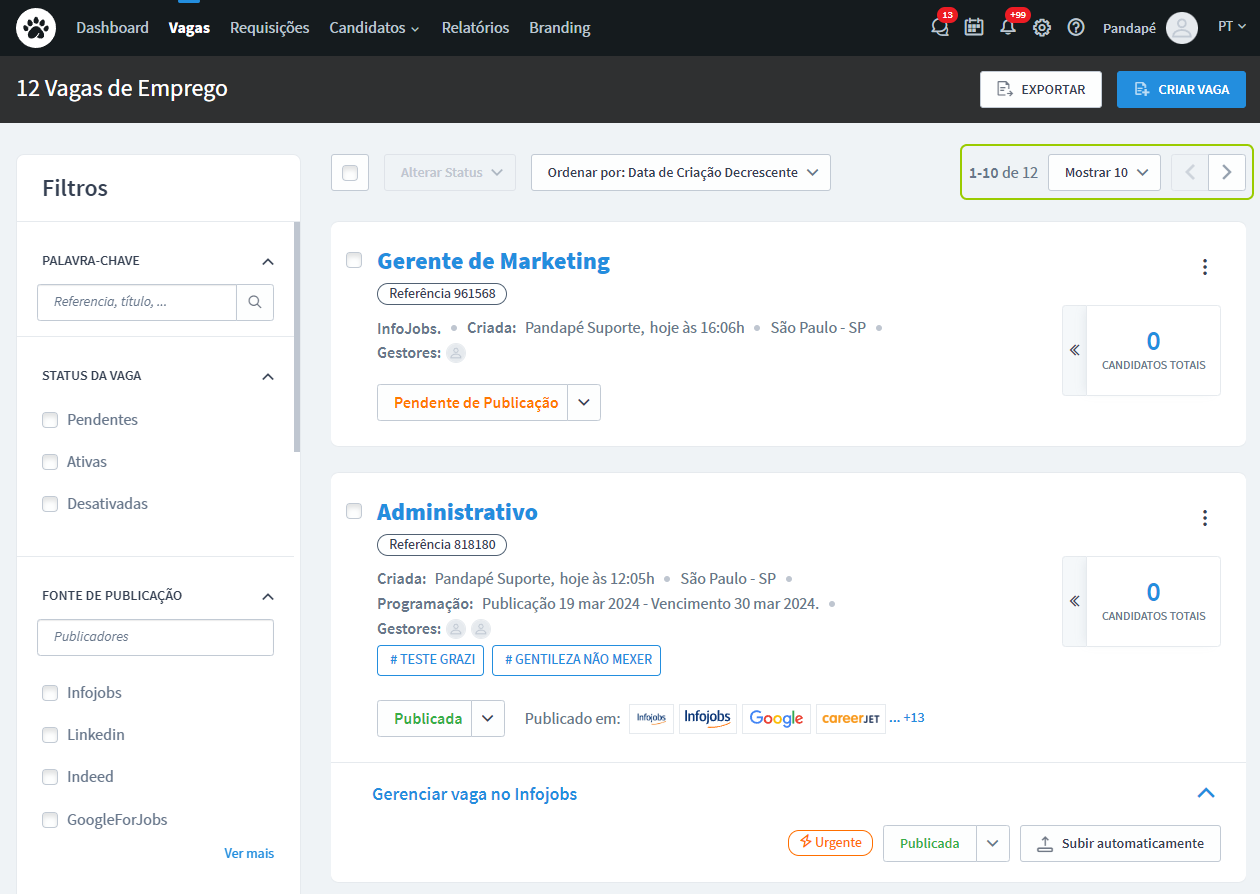This screenshot has width=1260, height=894.
Task: Go to the Relatórios menu
Action: [x=475, y=28]
